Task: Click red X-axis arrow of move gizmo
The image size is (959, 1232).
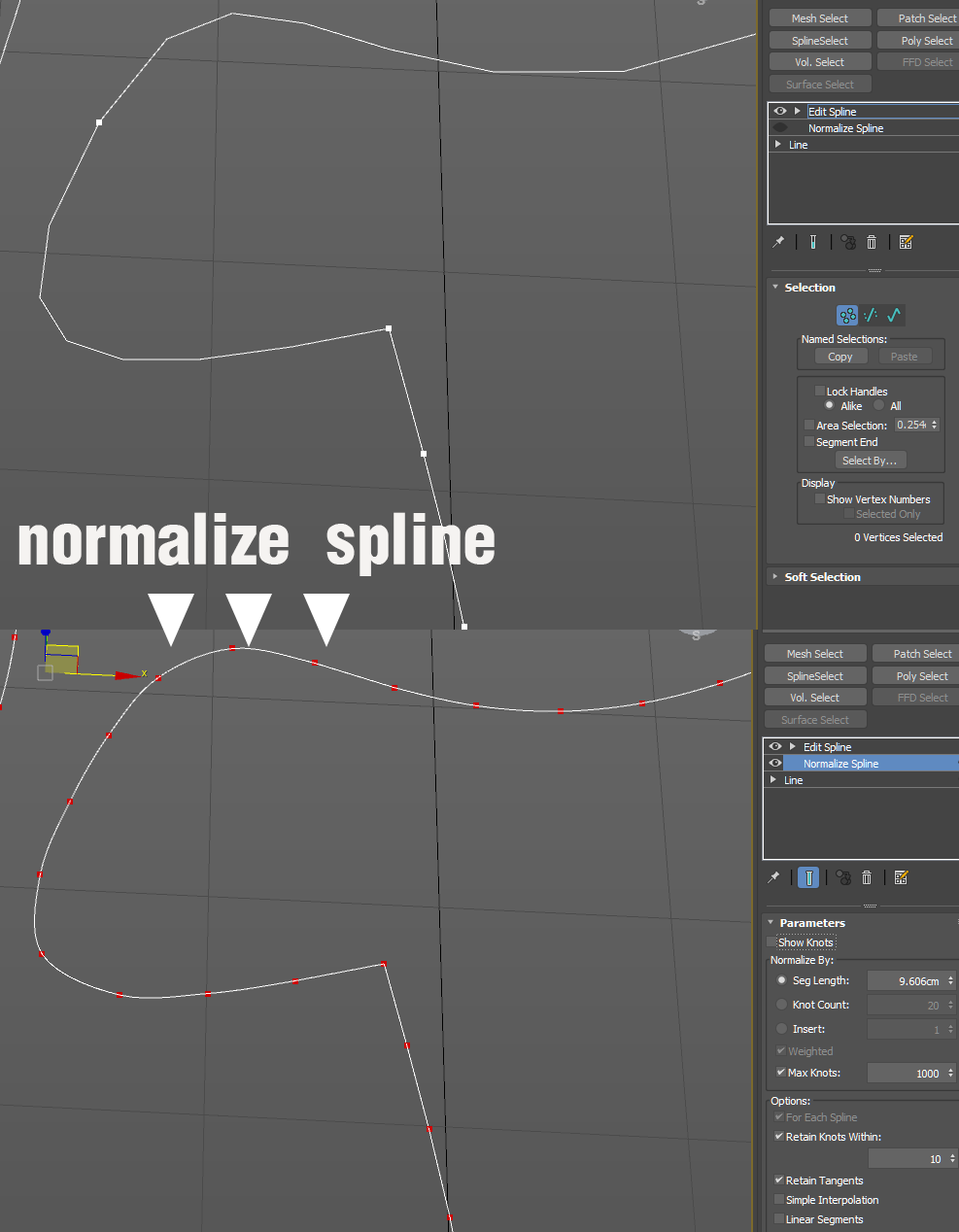Action: [x=127, y=675]
